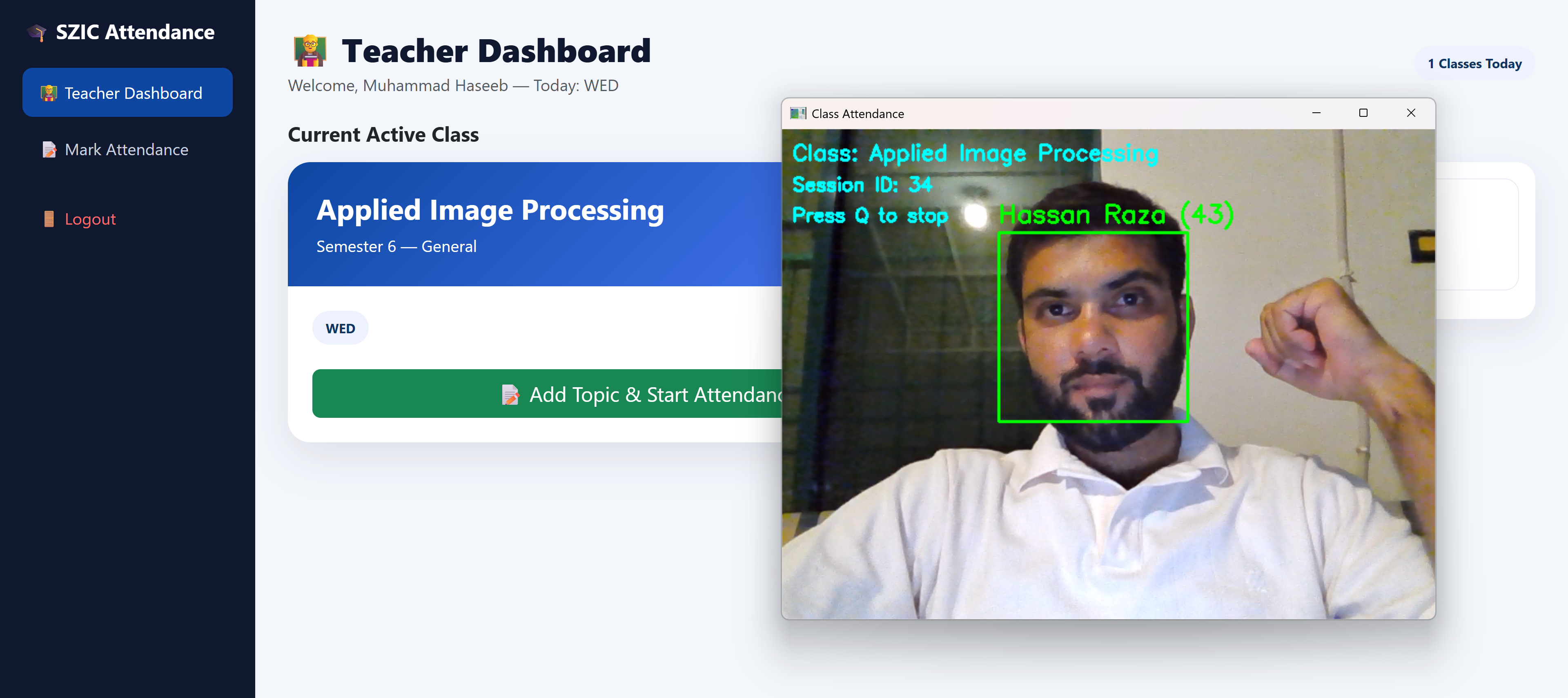Click the Class Attendance title bar text
Image resolution: width=1568 pixels, height=698 pixels.
pyautogui.click(x=857, y=114)
